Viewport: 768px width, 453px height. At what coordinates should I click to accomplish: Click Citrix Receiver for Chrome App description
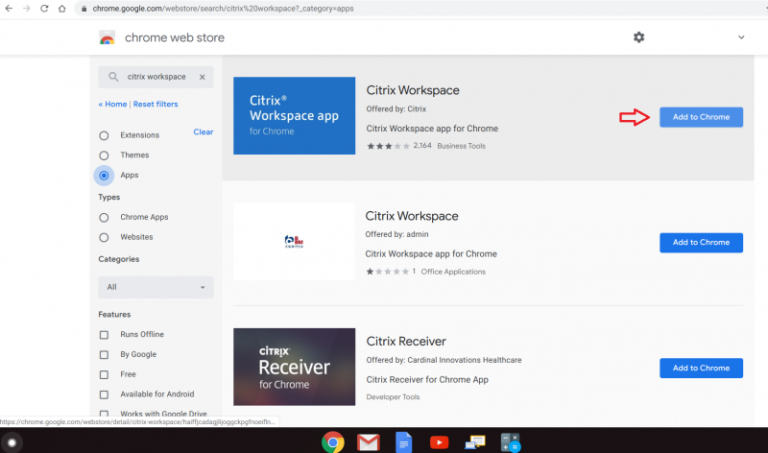pos(427,380)
